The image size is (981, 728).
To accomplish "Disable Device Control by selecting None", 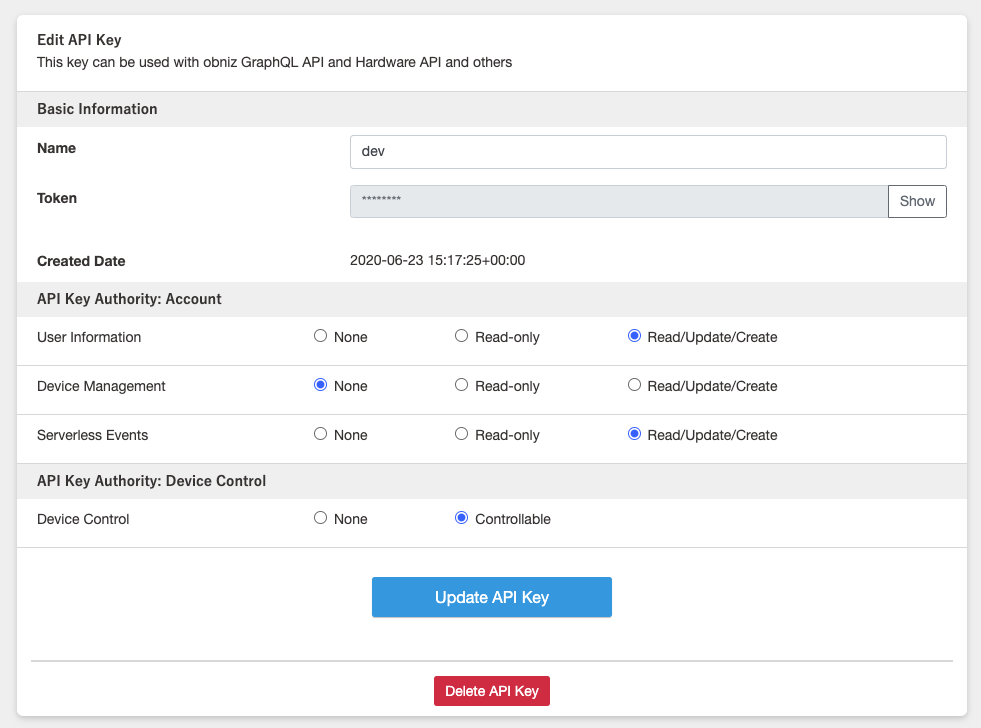I will pyautogui.click(x=321, y=519).
